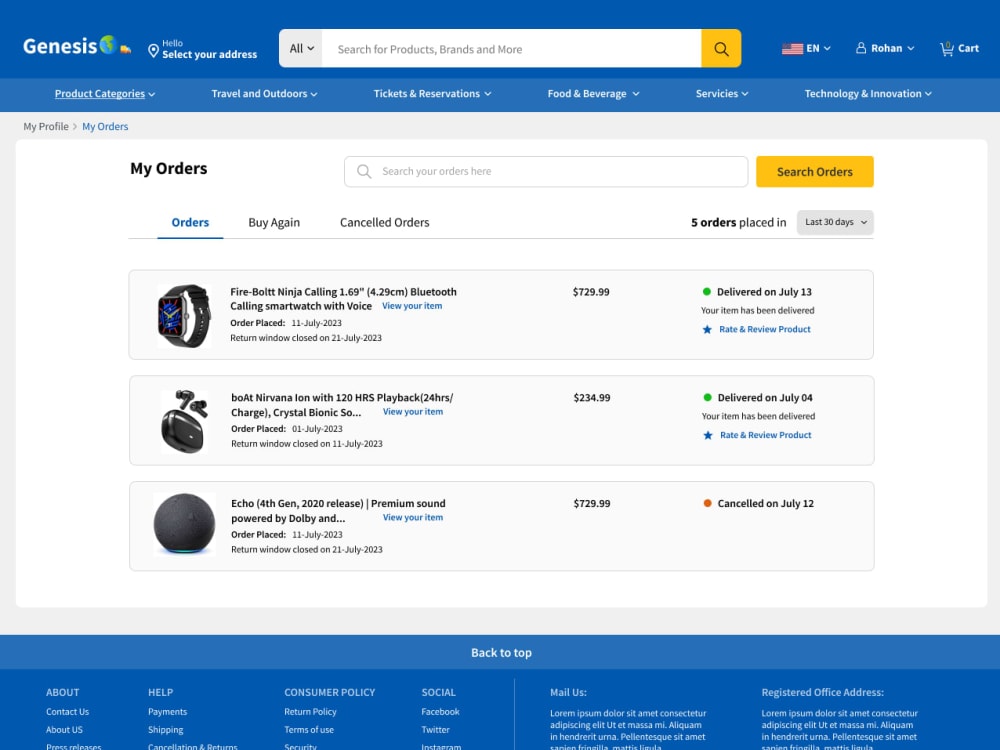Viewport: 1000px width, 750px height.
Task: Expand Servicies menu
Action: click(722, 94)
